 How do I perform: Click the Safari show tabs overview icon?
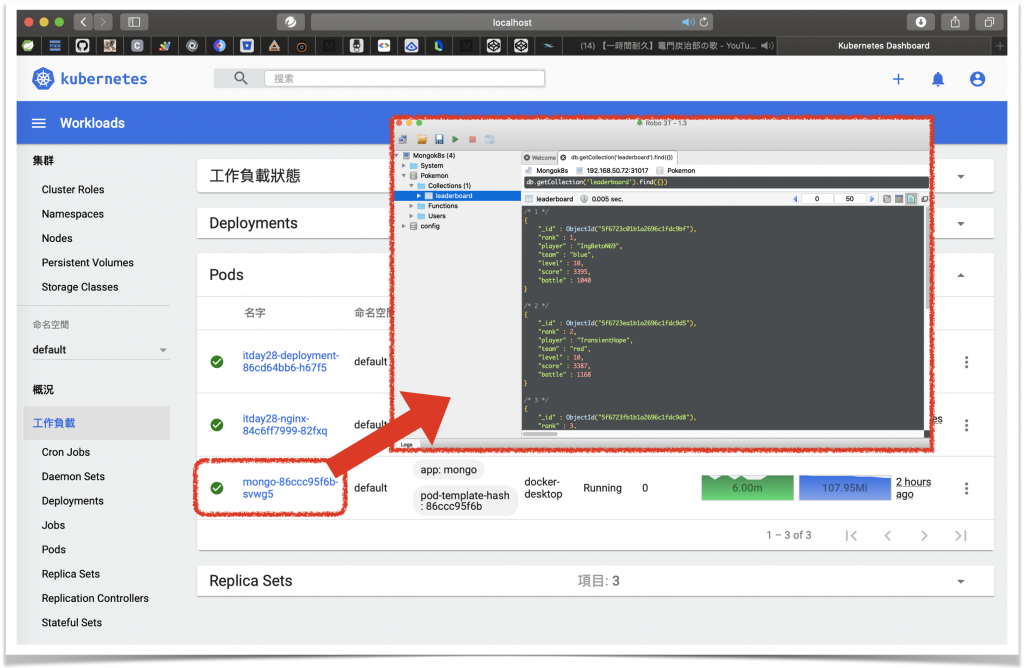(989, 22)
